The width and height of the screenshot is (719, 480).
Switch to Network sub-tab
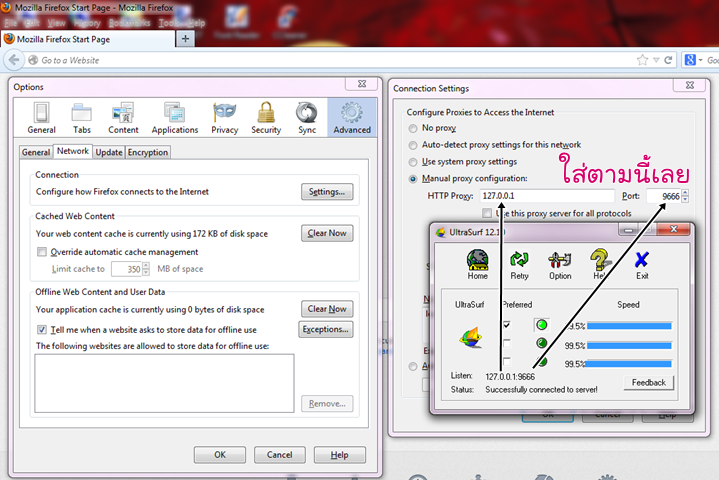[x=72, y=151]
